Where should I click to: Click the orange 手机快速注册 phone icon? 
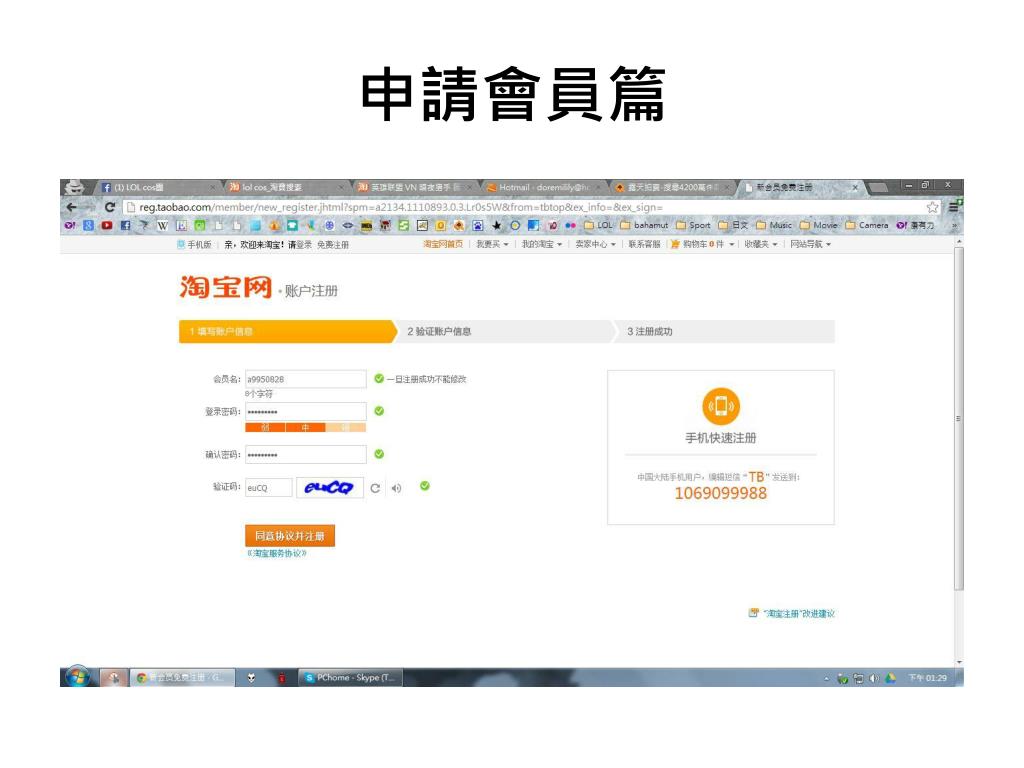721,406
